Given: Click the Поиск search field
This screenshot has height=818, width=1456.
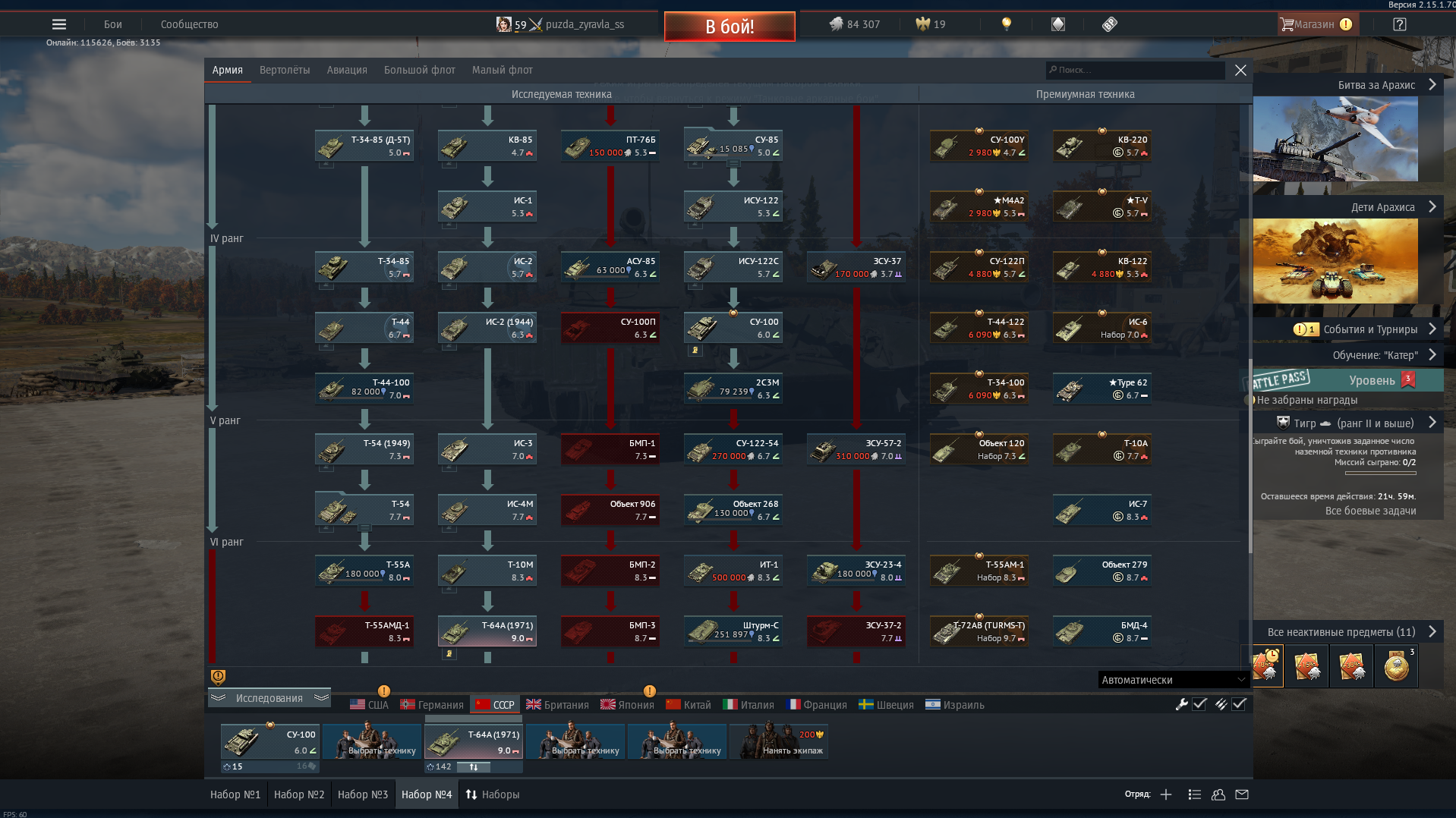Looking at the screenshot, I should [x=1136, y=70].
